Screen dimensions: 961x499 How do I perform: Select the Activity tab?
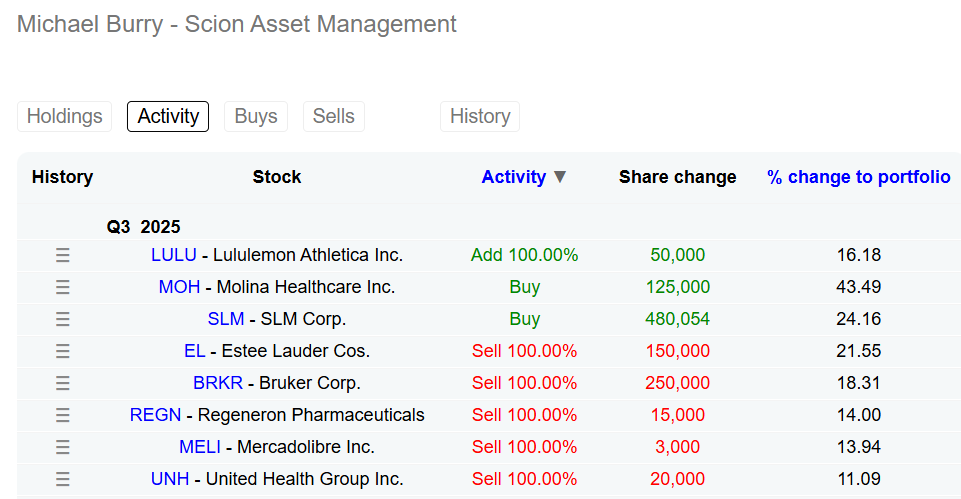point(168,116)
